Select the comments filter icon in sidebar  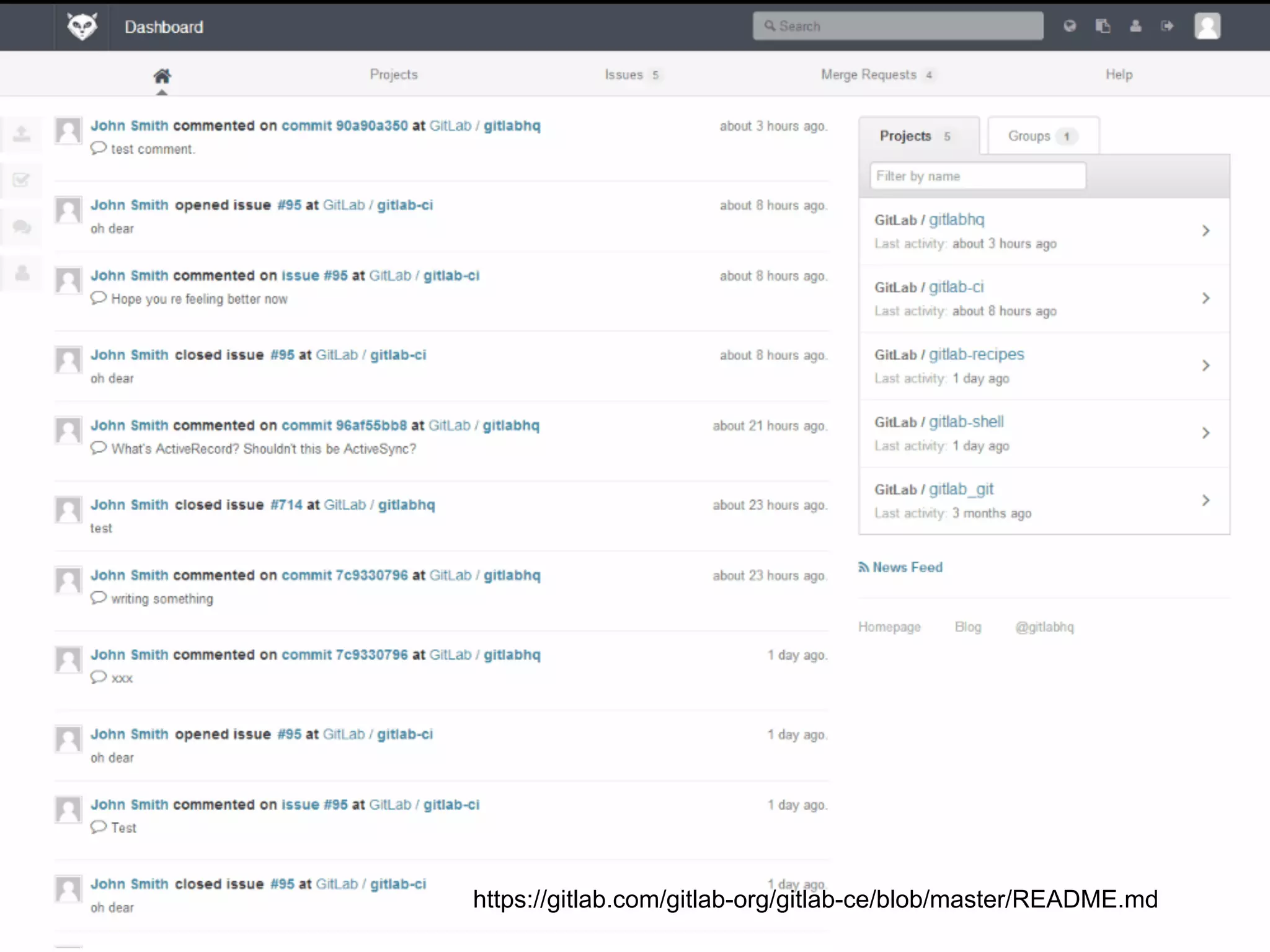(22, 227)
